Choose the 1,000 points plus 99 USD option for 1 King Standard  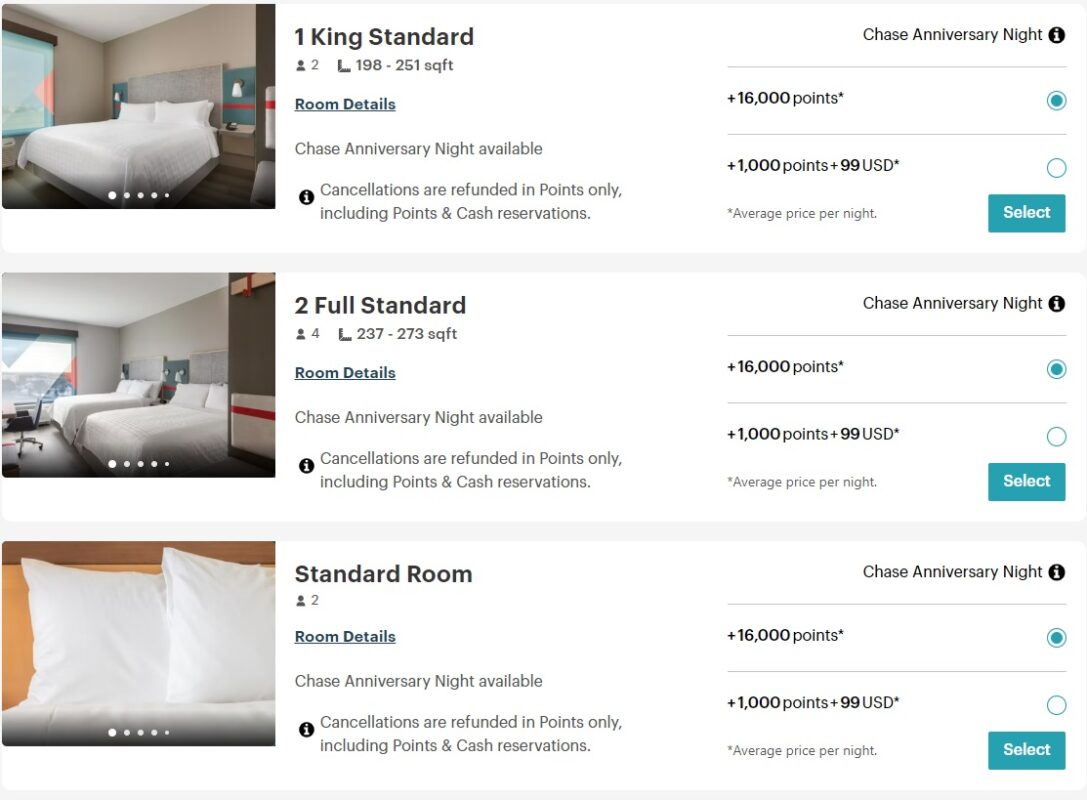point(1056,168)
